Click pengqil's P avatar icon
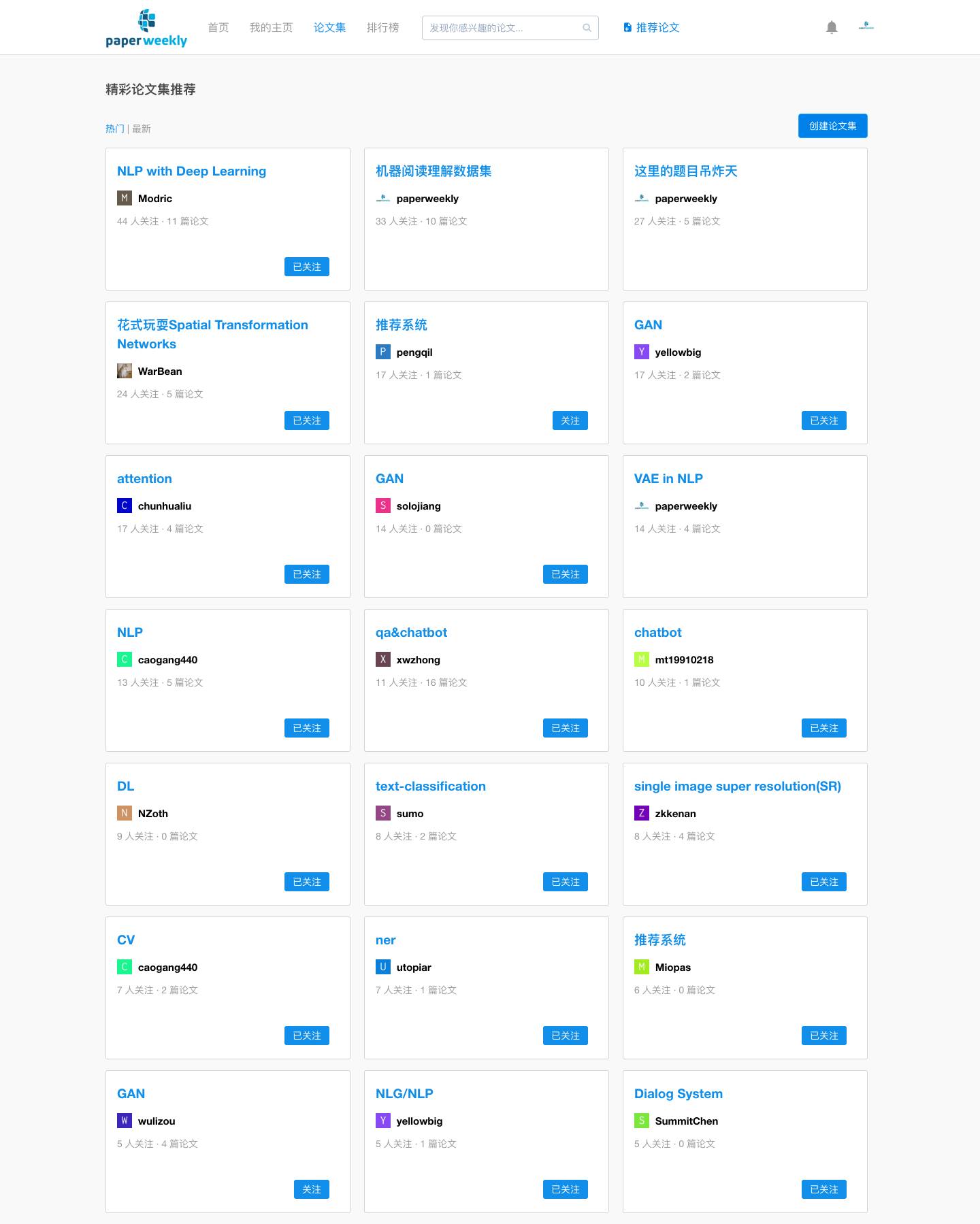980x1224 pixels. pyautogui.click(x=383, y=352)
